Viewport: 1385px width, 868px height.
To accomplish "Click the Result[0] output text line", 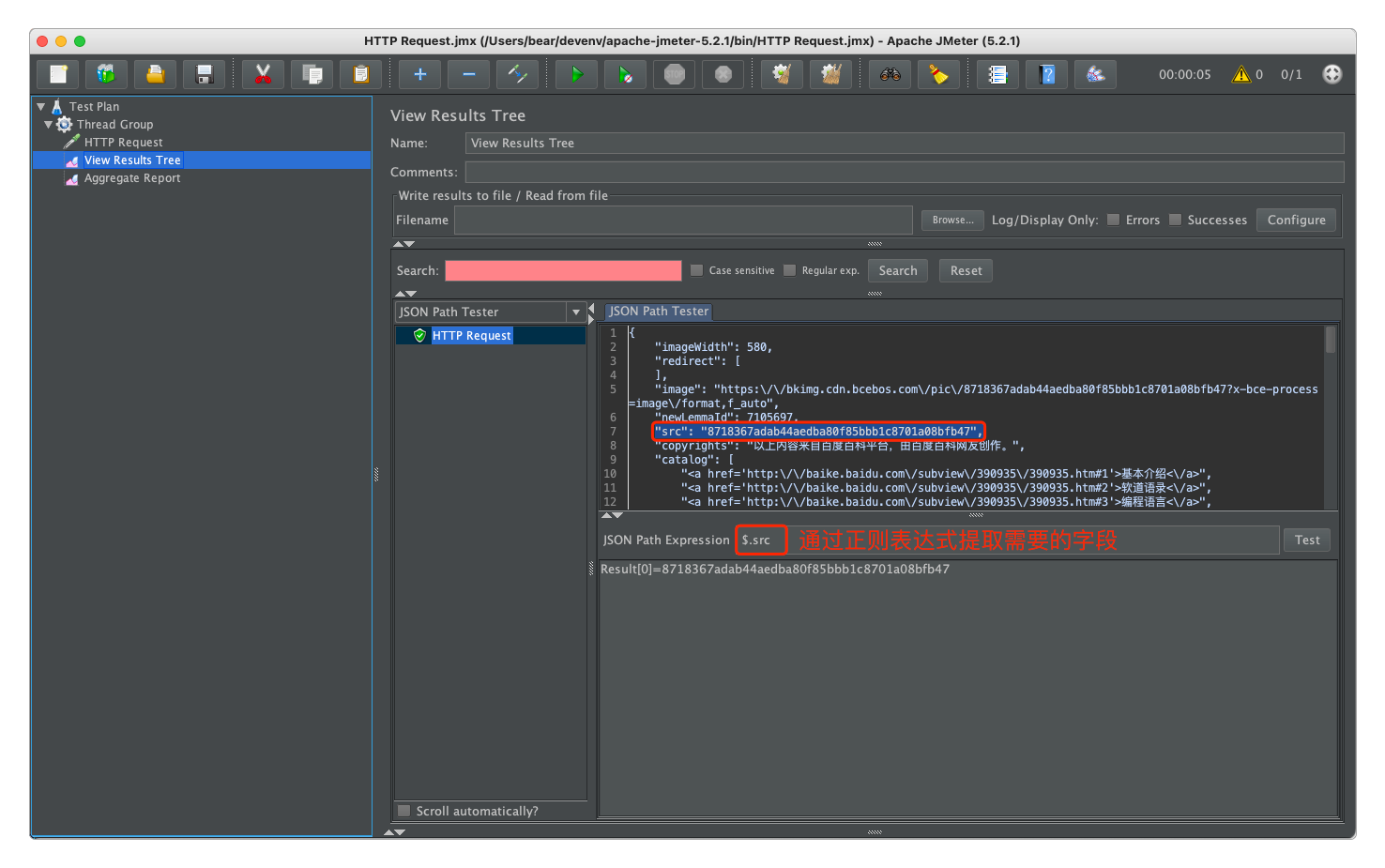I will pos(775,569).
